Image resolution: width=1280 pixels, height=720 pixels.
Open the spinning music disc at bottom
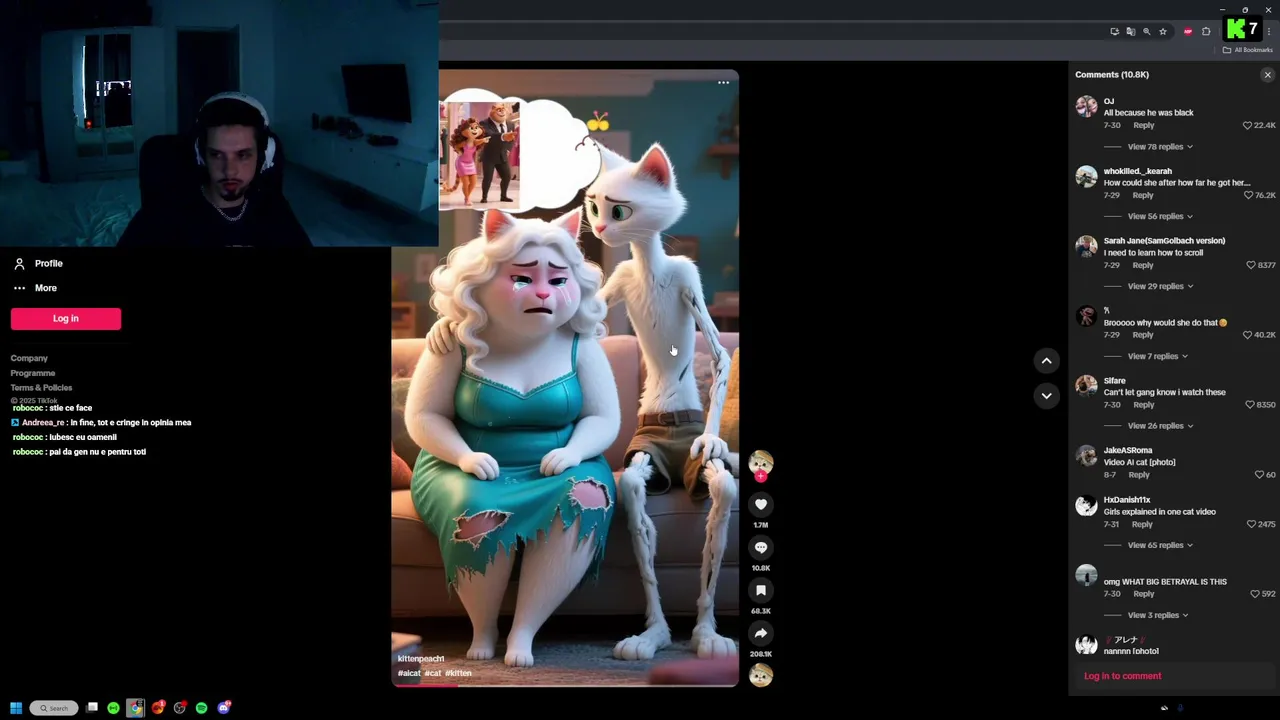(761, 676)
